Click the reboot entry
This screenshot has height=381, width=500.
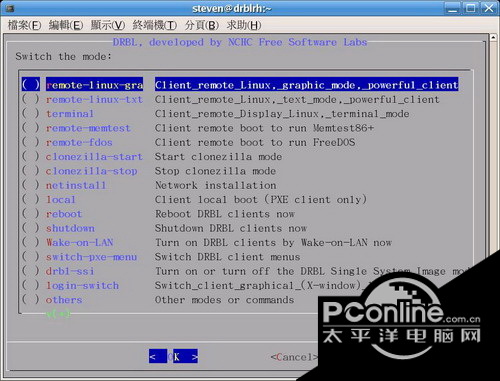tap(64, 214)
